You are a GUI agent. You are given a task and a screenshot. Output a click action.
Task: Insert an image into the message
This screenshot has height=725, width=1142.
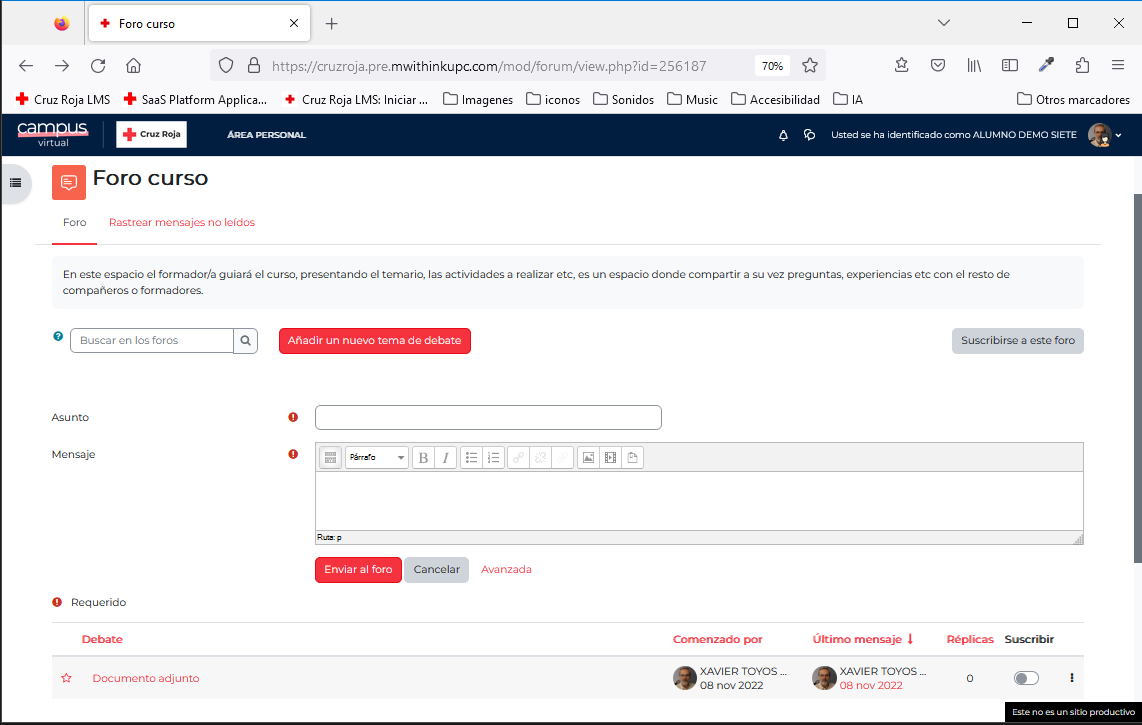pos(588,458)
